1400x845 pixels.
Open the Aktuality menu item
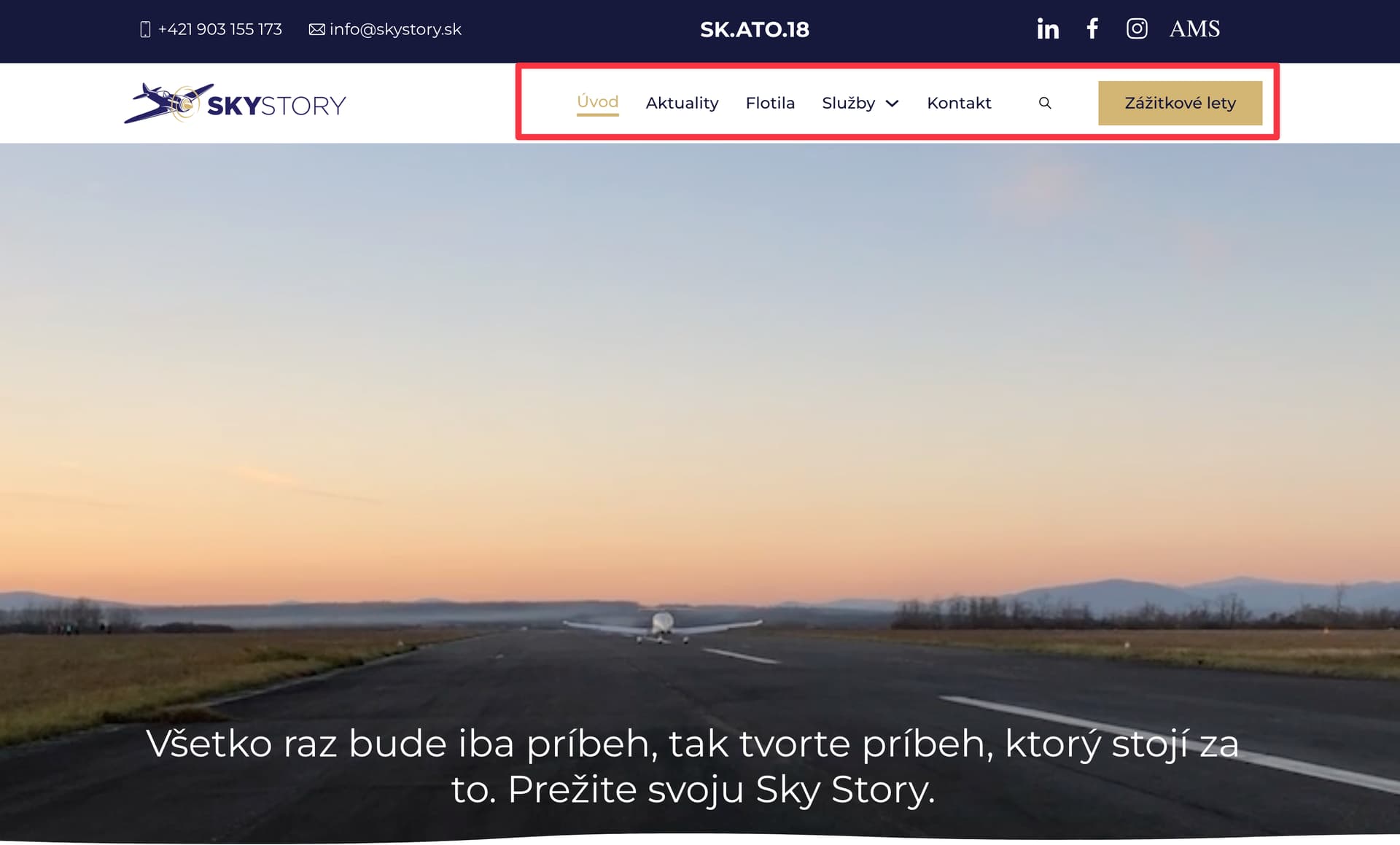click(682, 103)
